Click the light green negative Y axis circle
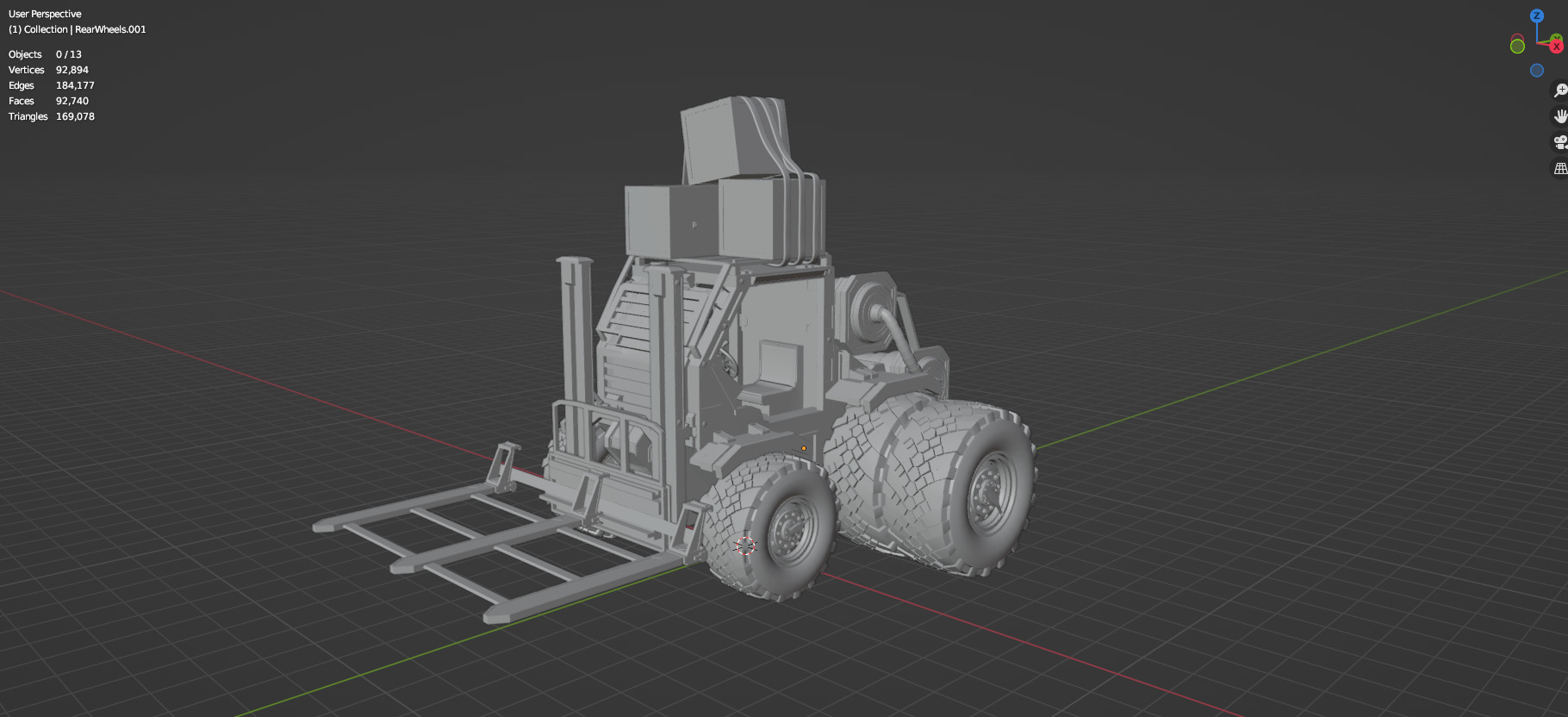This screenshot has height=717, width=1568. click(x=1518, y=46)
